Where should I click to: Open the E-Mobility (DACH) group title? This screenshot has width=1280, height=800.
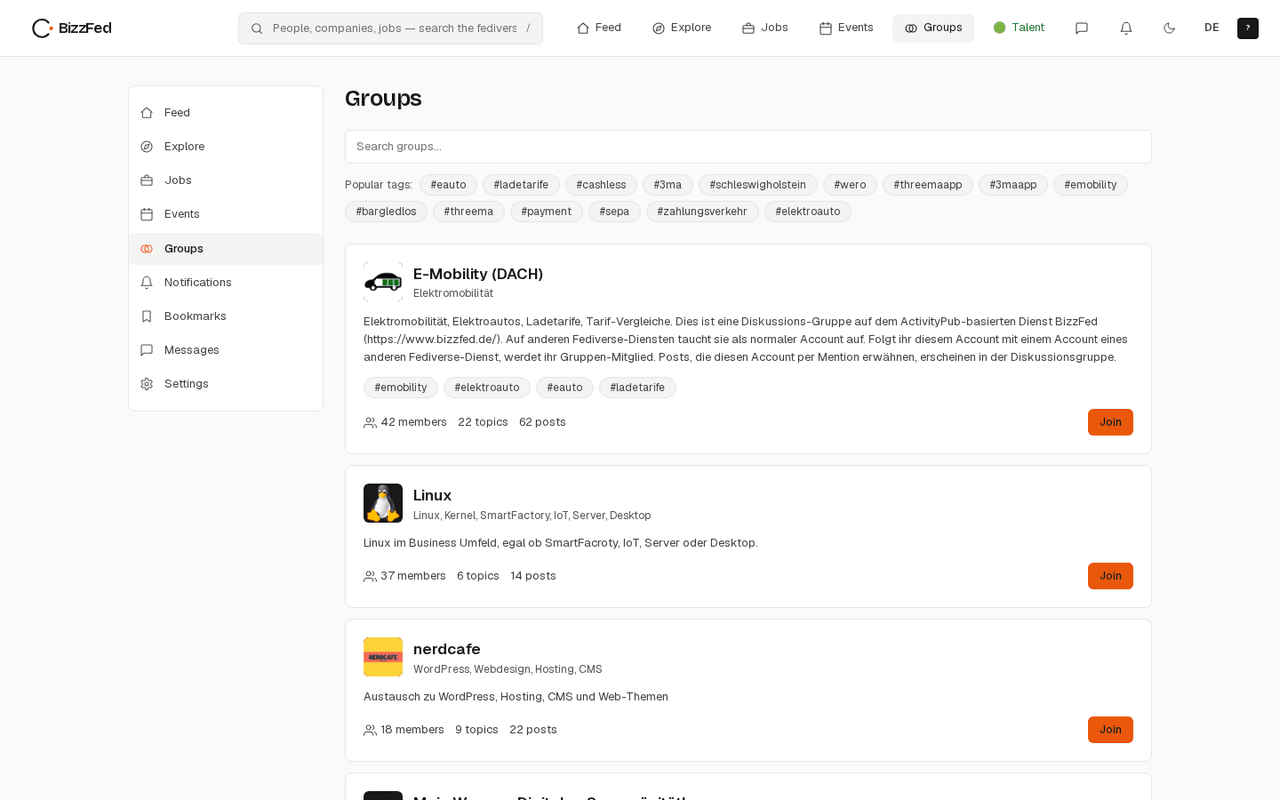coord(478,274)
